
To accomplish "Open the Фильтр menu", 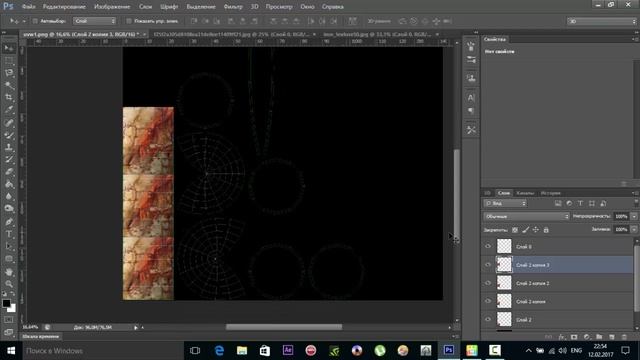I will [x=233, y=7].
